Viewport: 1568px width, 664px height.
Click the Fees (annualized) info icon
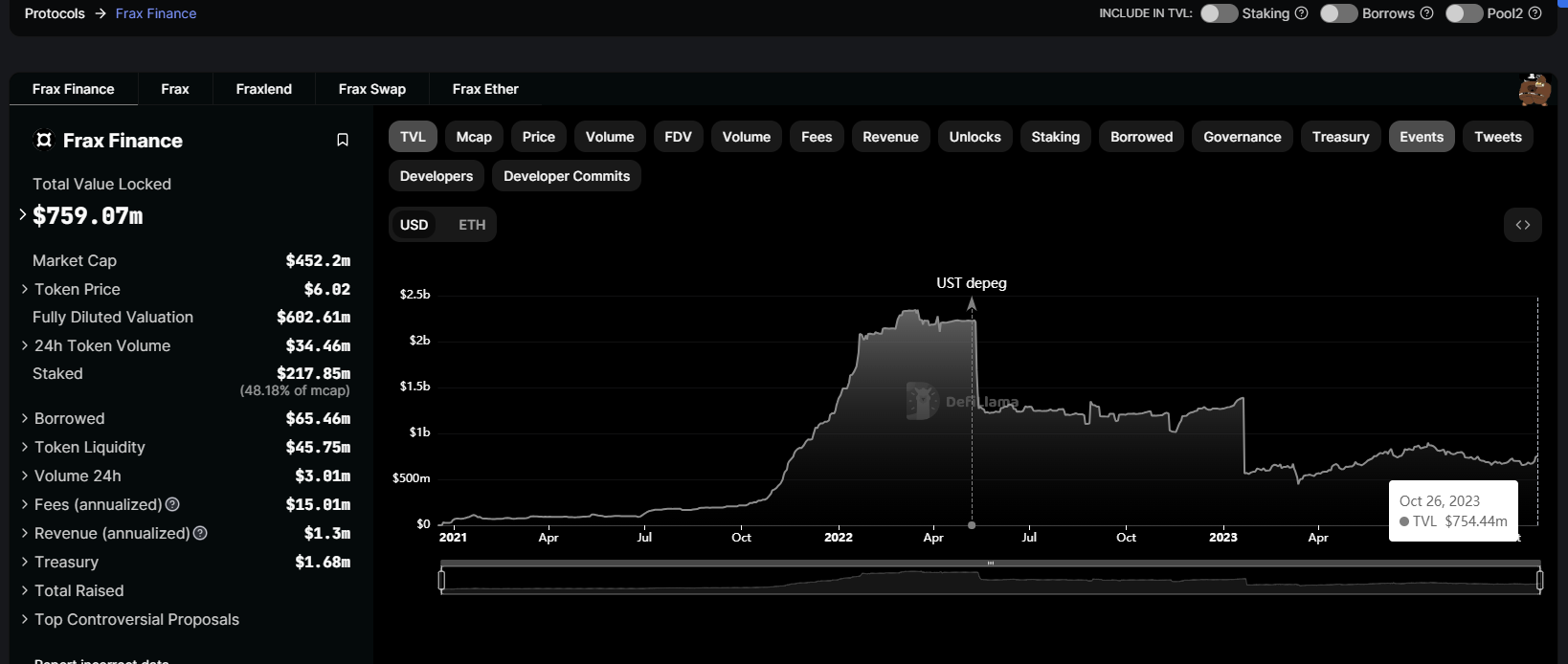coord(172,504)
